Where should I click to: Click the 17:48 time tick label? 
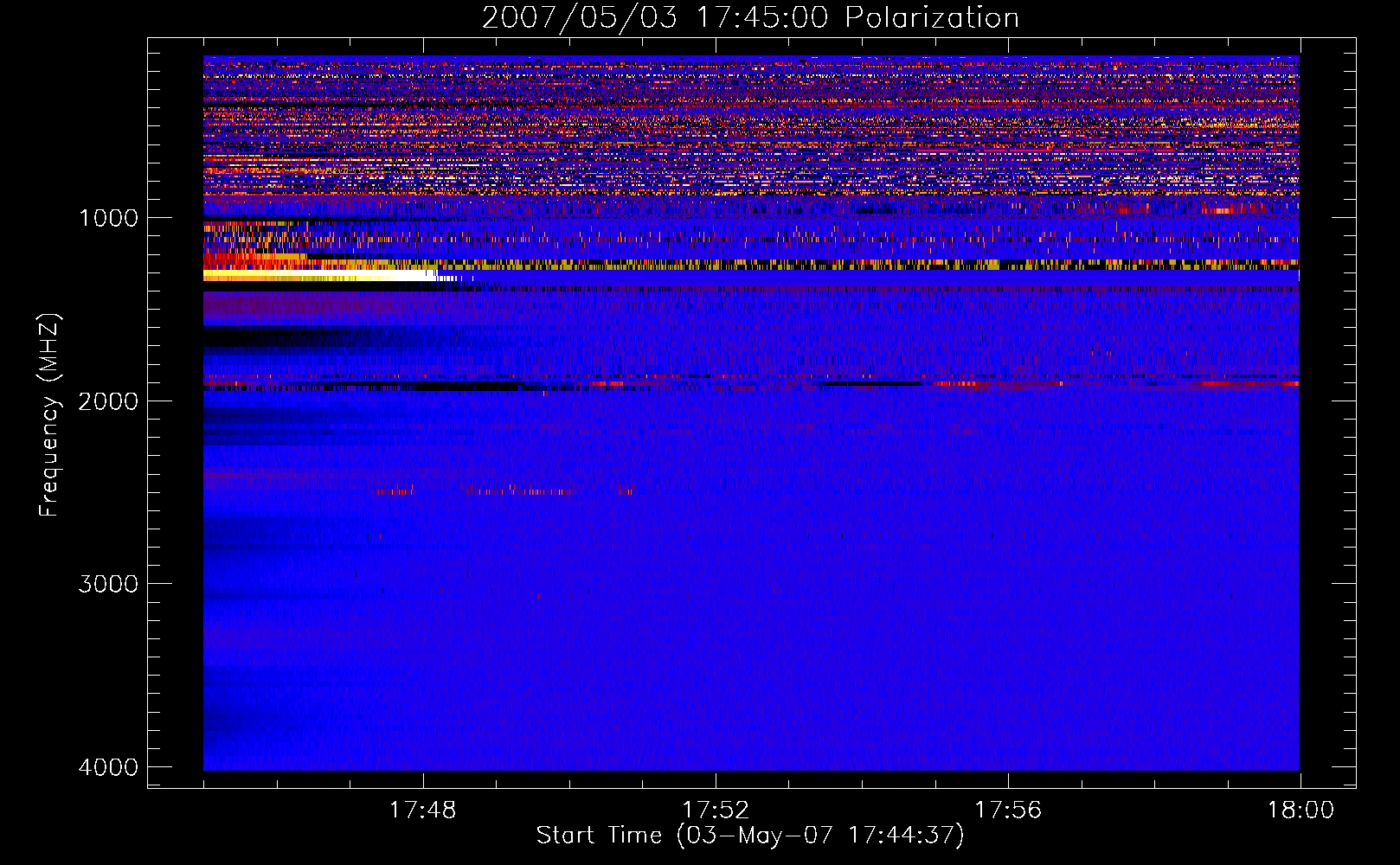(423, 811)
